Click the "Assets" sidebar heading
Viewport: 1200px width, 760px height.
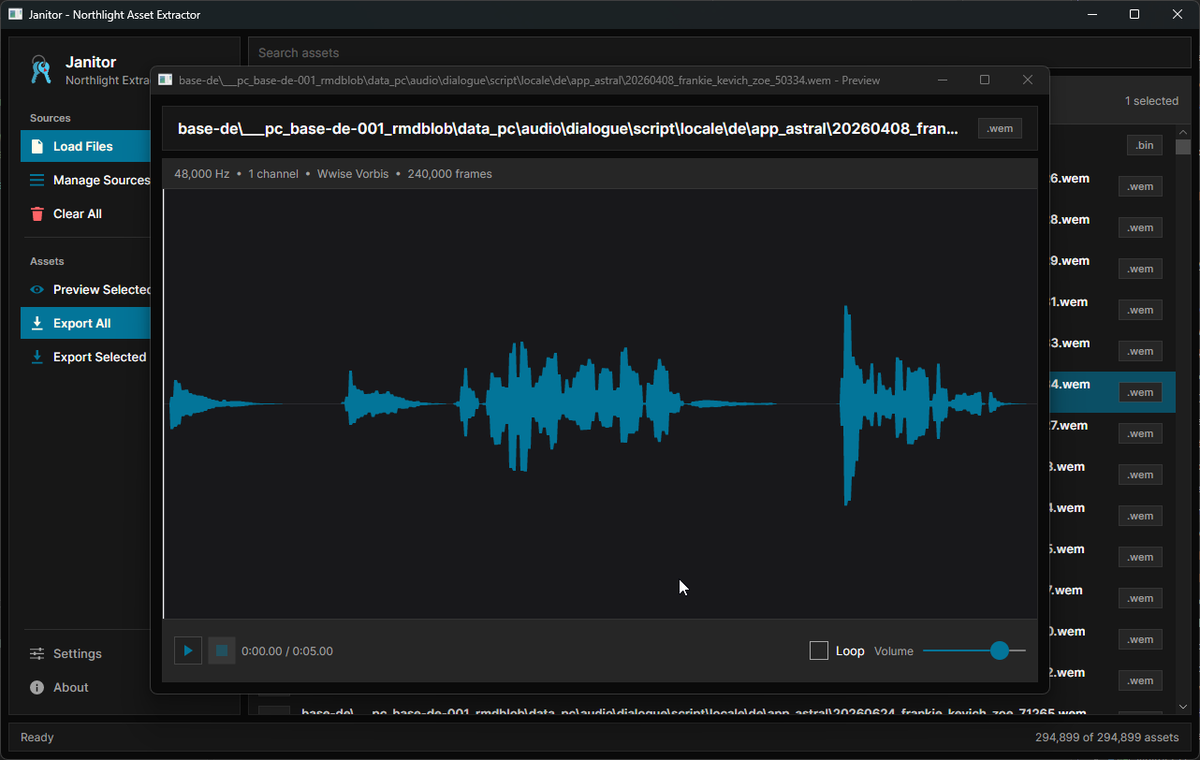coord(47,261)
